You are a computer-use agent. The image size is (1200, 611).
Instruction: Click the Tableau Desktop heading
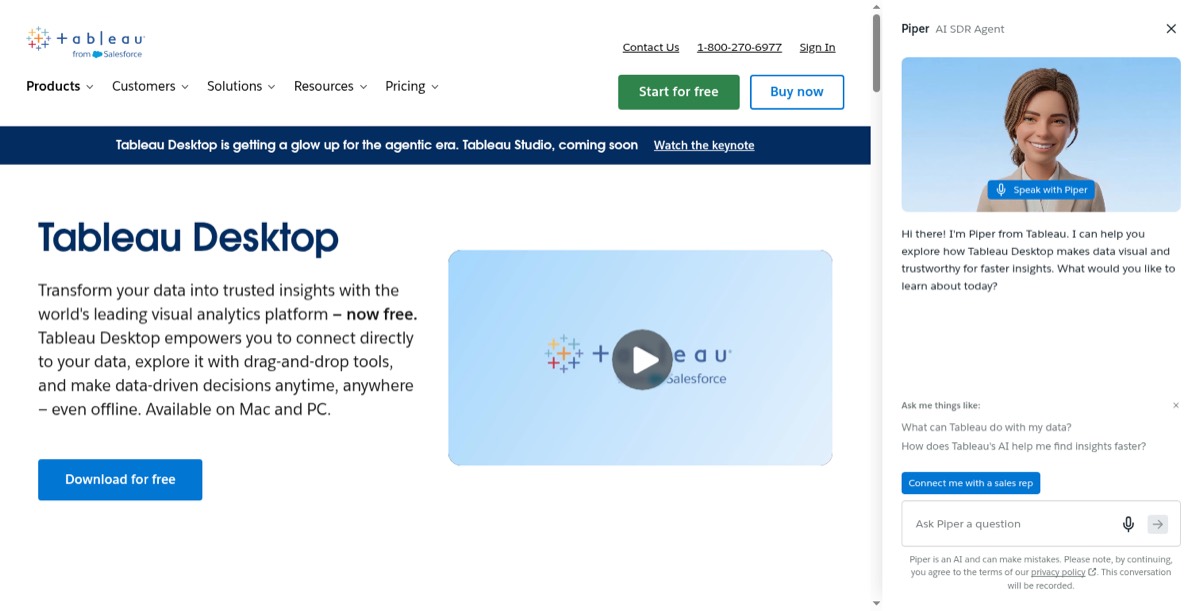(188, 238)
